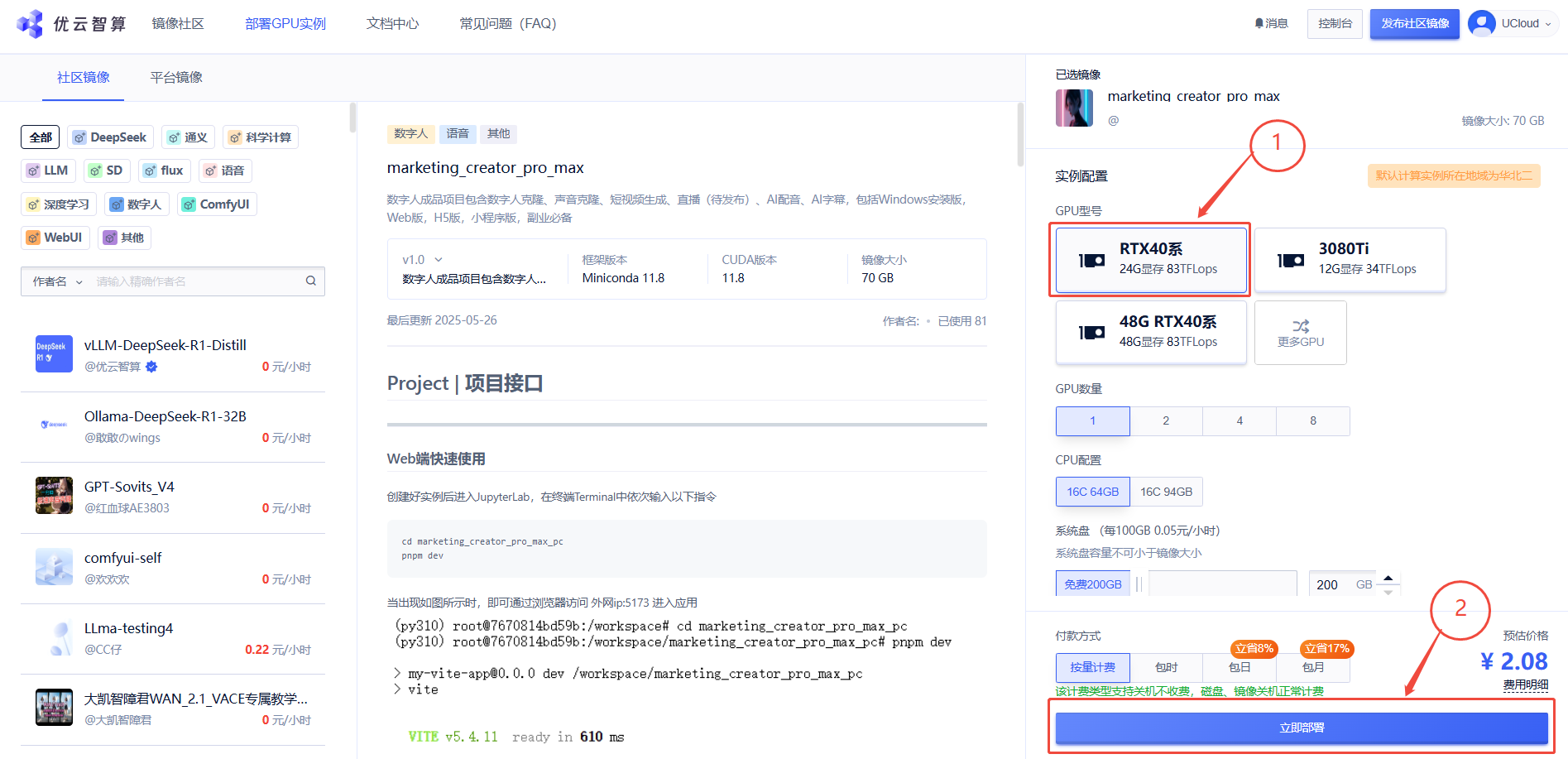This screenshot has height=759, width=1568.
Task: Click the selected marketing_creator_pro_max image thumbnail
Action: point(1074,108)
